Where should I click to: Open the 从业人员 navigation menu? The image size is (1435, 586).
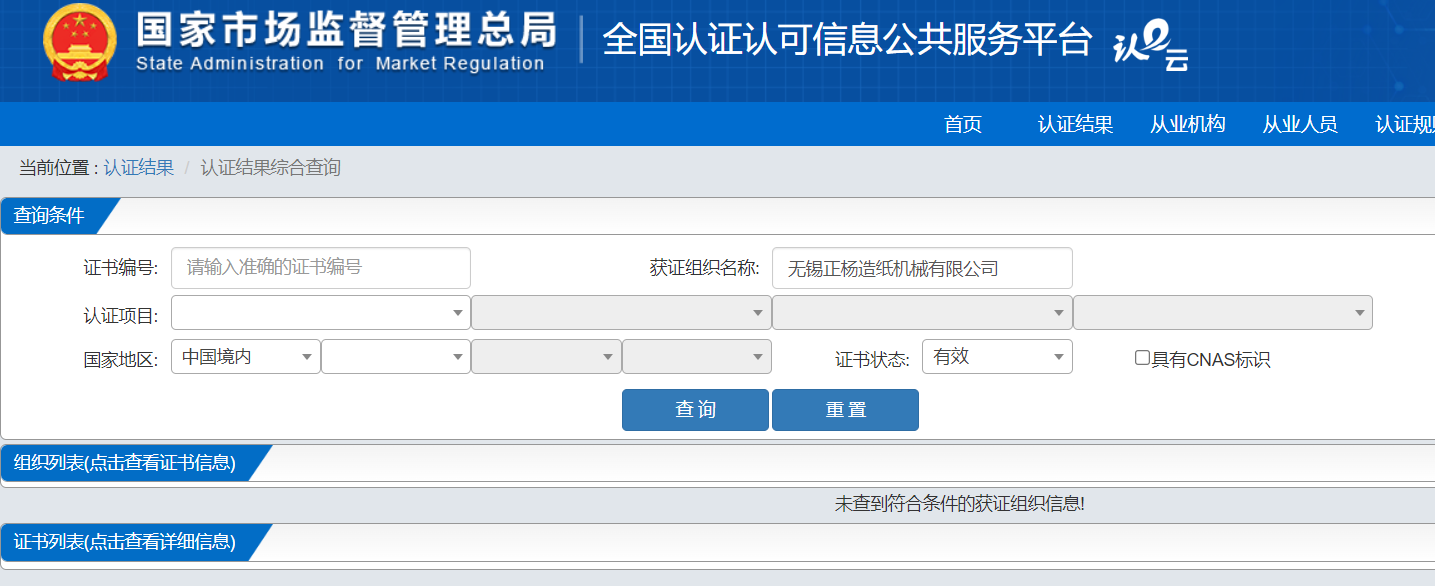coord(1300,124)
